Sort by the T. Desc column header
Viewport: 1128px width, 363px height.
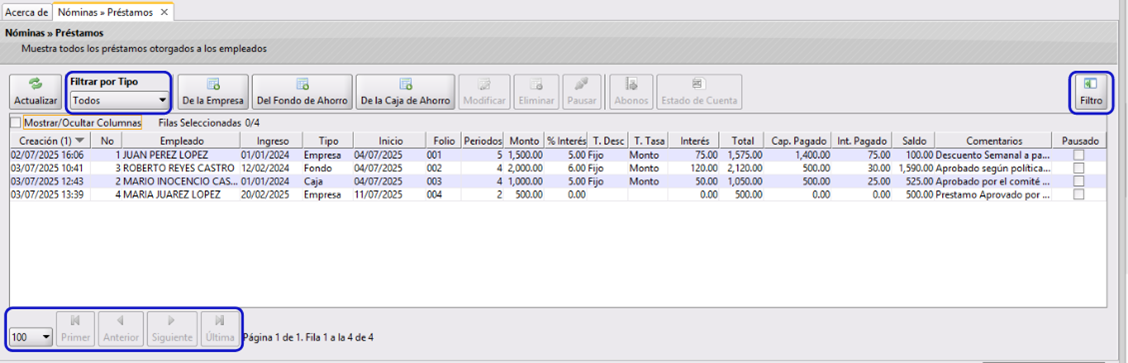click(608, 141)
